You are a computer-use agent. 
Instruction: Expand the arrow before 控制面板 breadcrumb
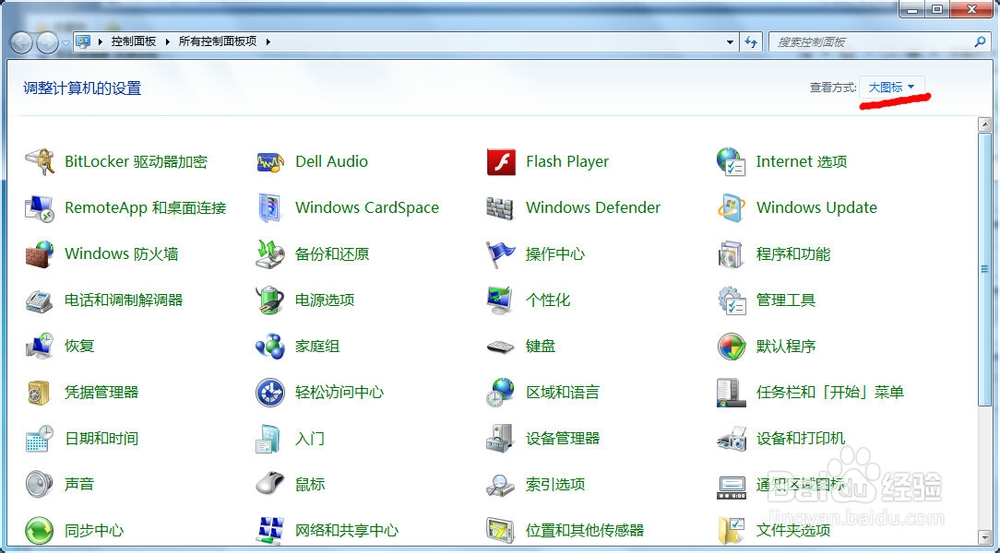tap(100, 41)
